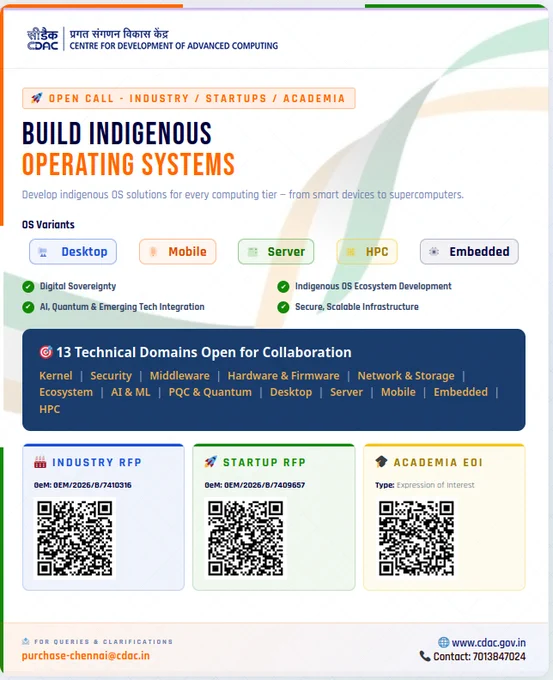Screen dimensions: 553x680
Task: Click the check beside Secure, Scalable Infrastructure
Action: click(283, 307)
